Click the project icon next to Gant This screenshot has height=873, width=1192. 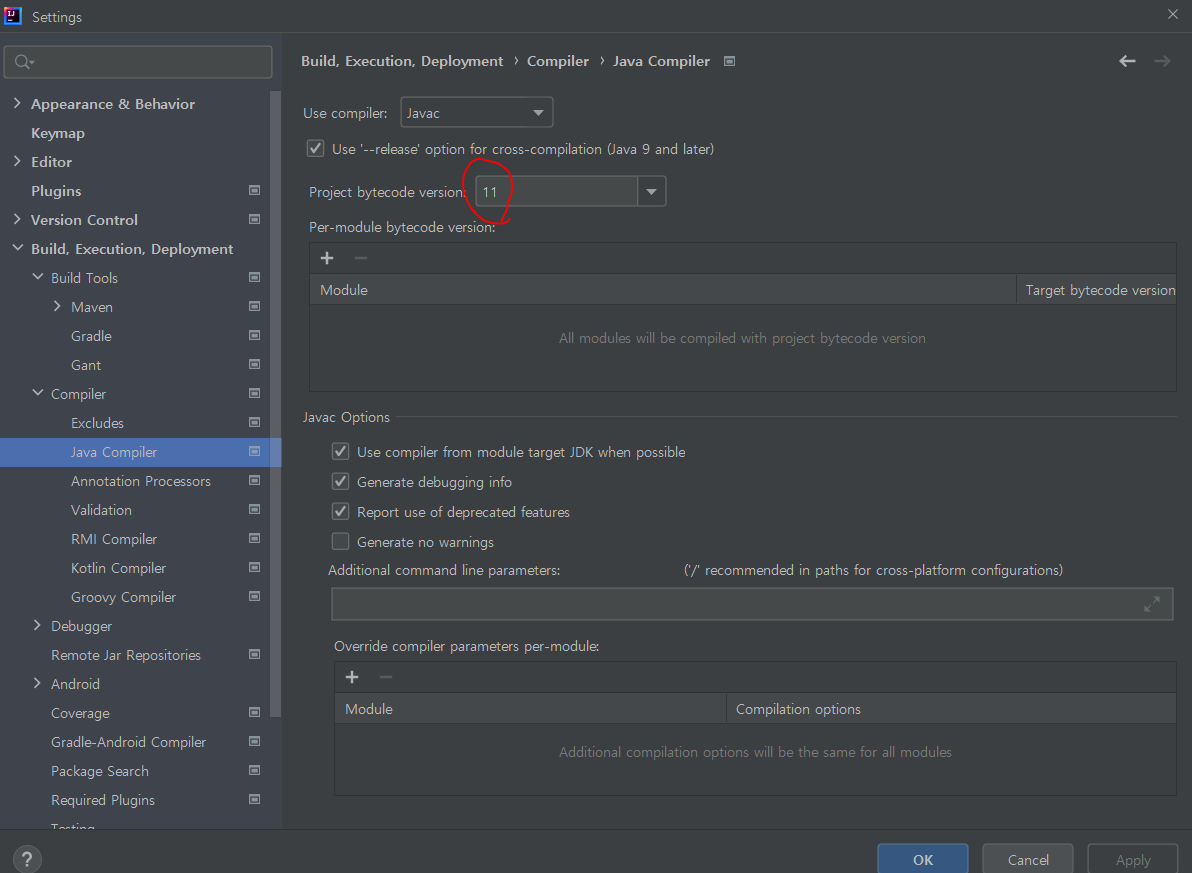click(x=255, y=364)
